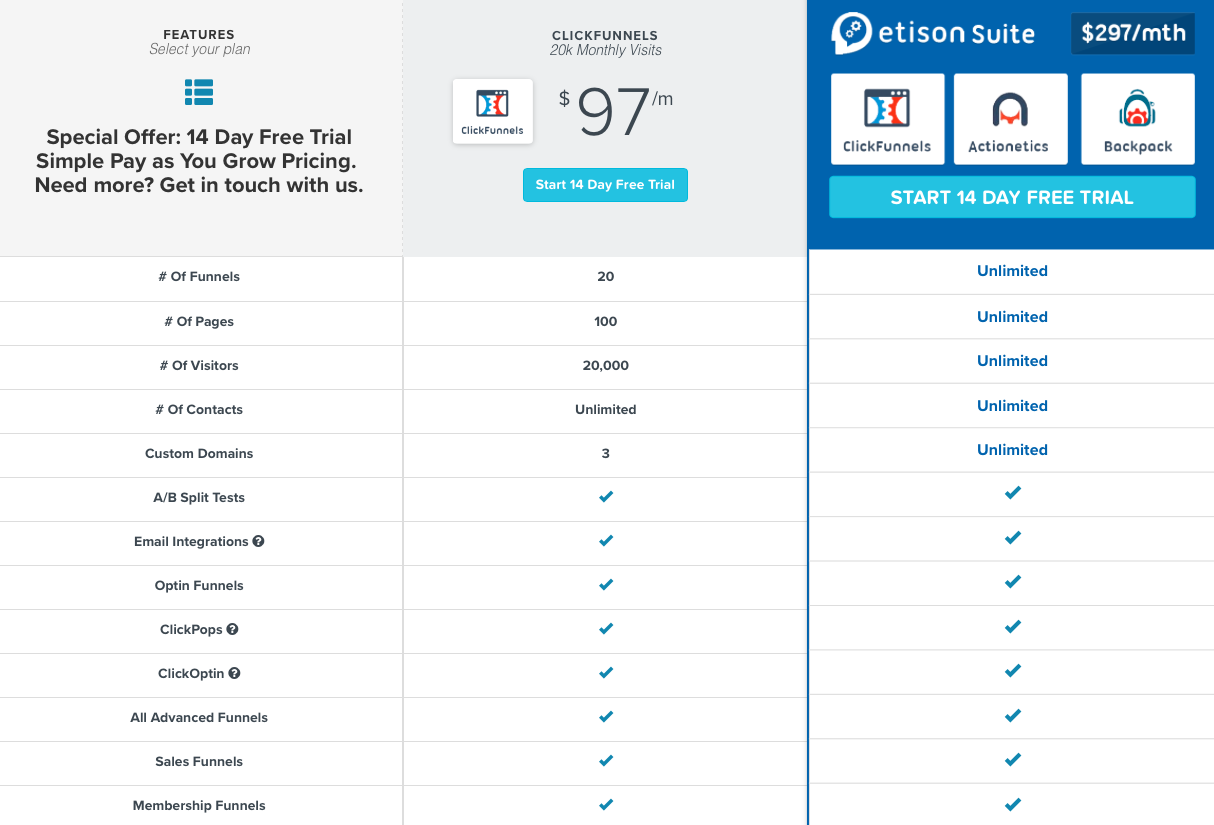
Task: Click the ClickFunnels checkmark for A/B Split Tests
Action: tap(605, 497)
